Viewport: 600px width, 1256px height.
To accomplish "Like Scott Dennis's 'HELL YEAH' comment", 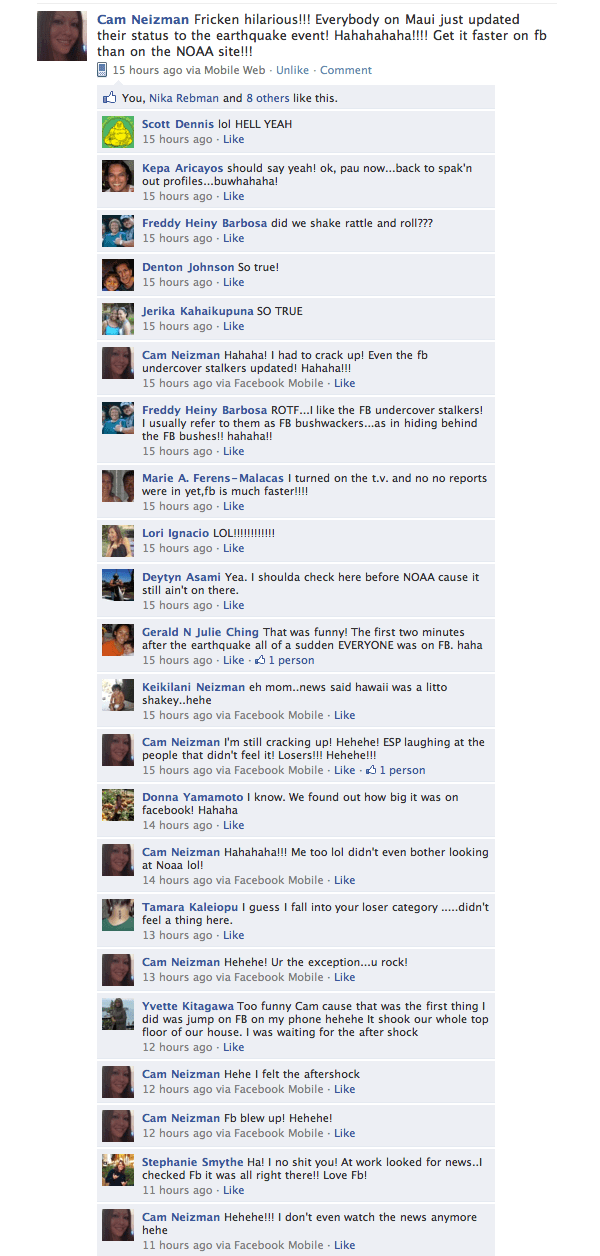I will pyautogui.click(x=233, y=139).
